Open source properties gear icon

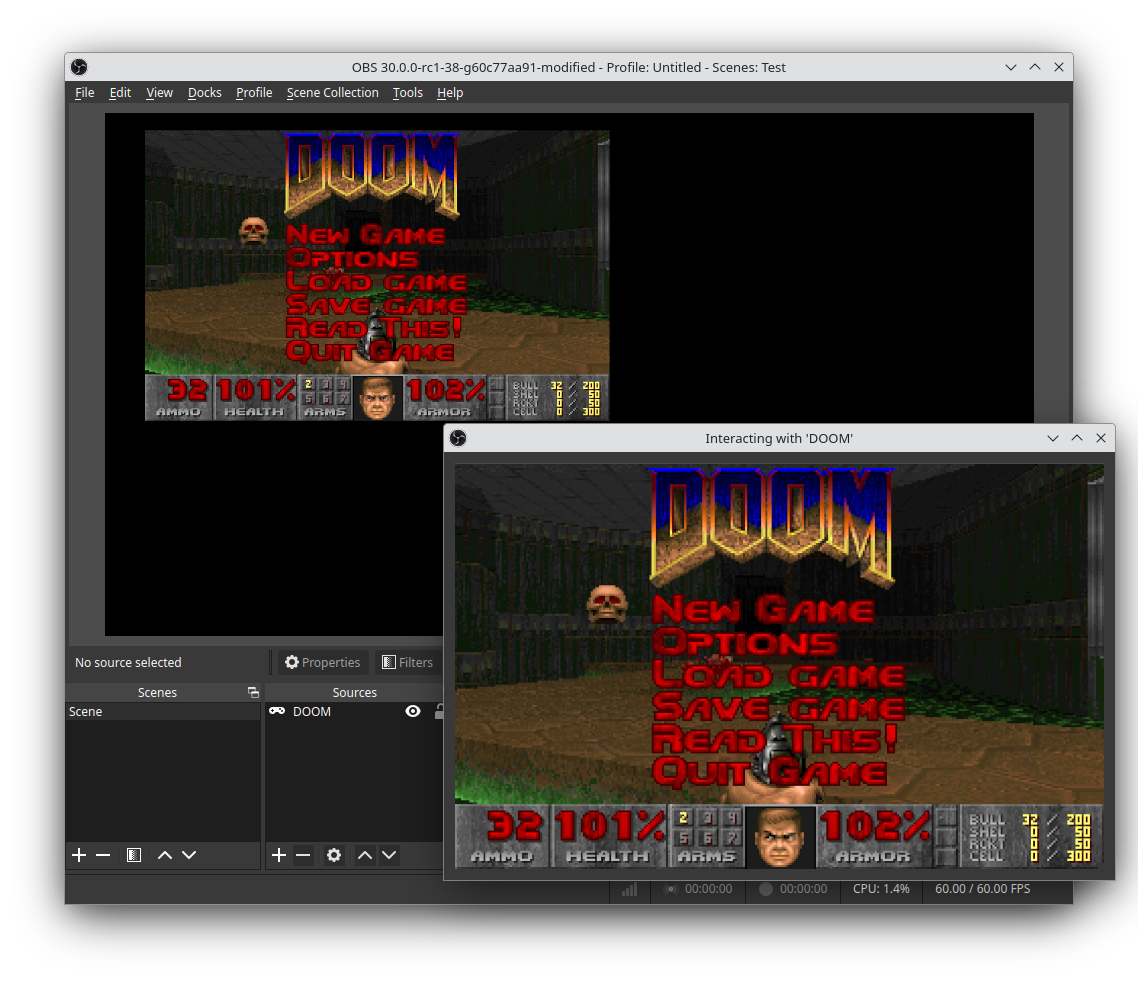(x=334, y=855)
